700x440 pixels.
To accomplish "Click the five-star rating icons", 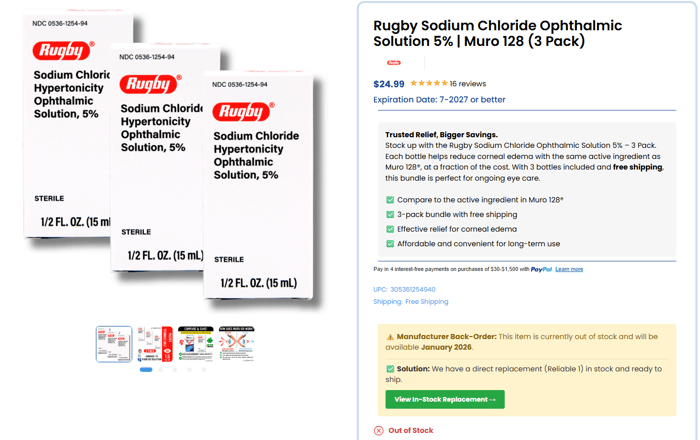I will (428, 84).
